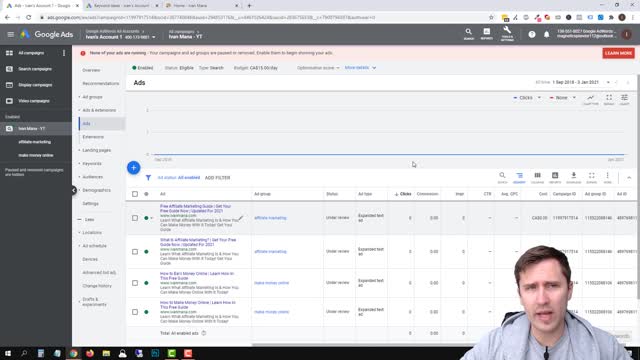Collapse the chart with the up chevron
Viewport: 640px width, 360px height.
click(629, 178)
